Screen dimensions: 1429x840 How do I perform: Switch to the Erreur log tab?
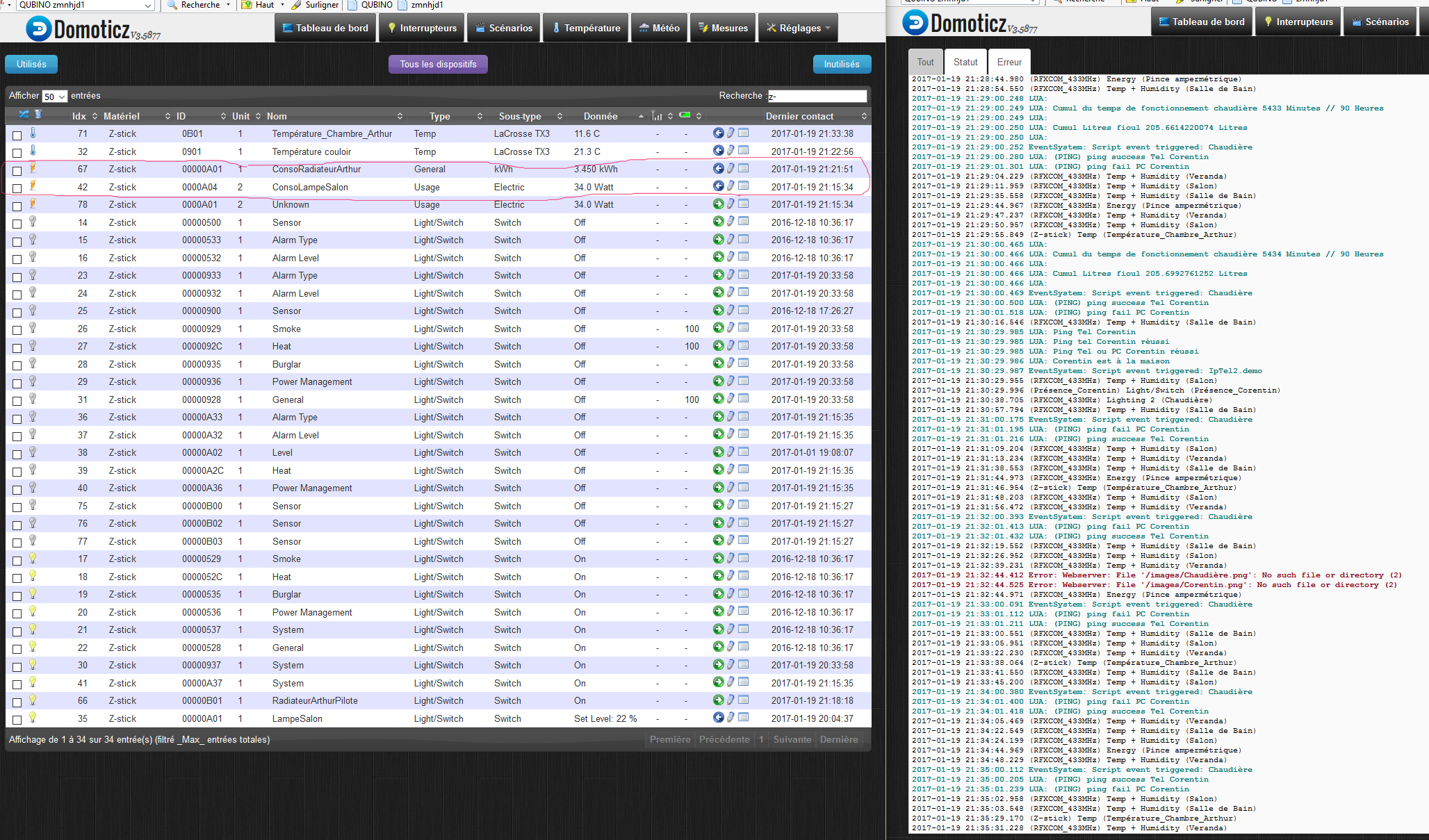[x=1009, y=62]
